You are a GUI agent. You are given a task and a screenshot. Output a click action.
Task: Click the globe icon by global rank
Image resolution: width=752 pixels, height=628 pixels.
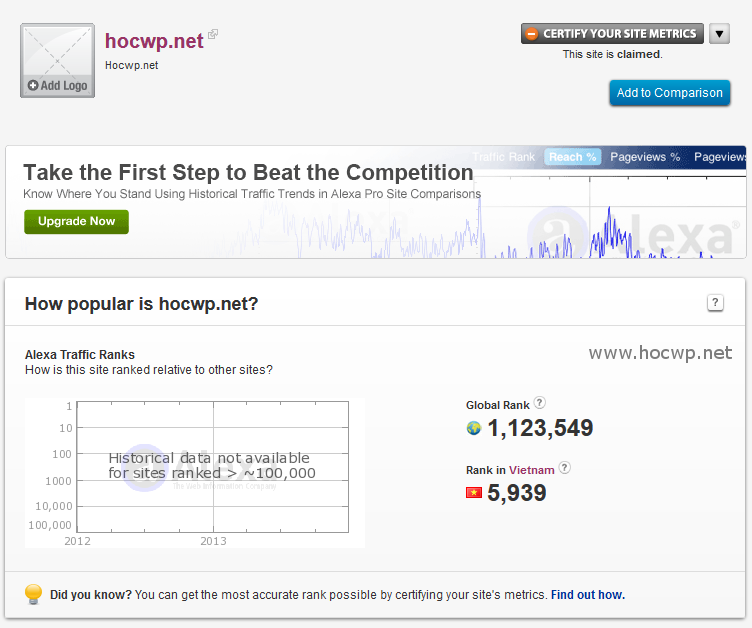coord(474,429)
